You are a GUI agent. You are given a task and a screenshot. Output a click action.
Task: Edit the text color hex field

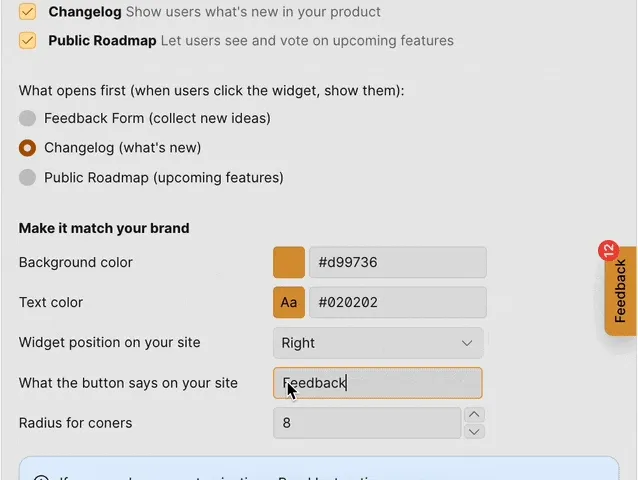[397, 303]
